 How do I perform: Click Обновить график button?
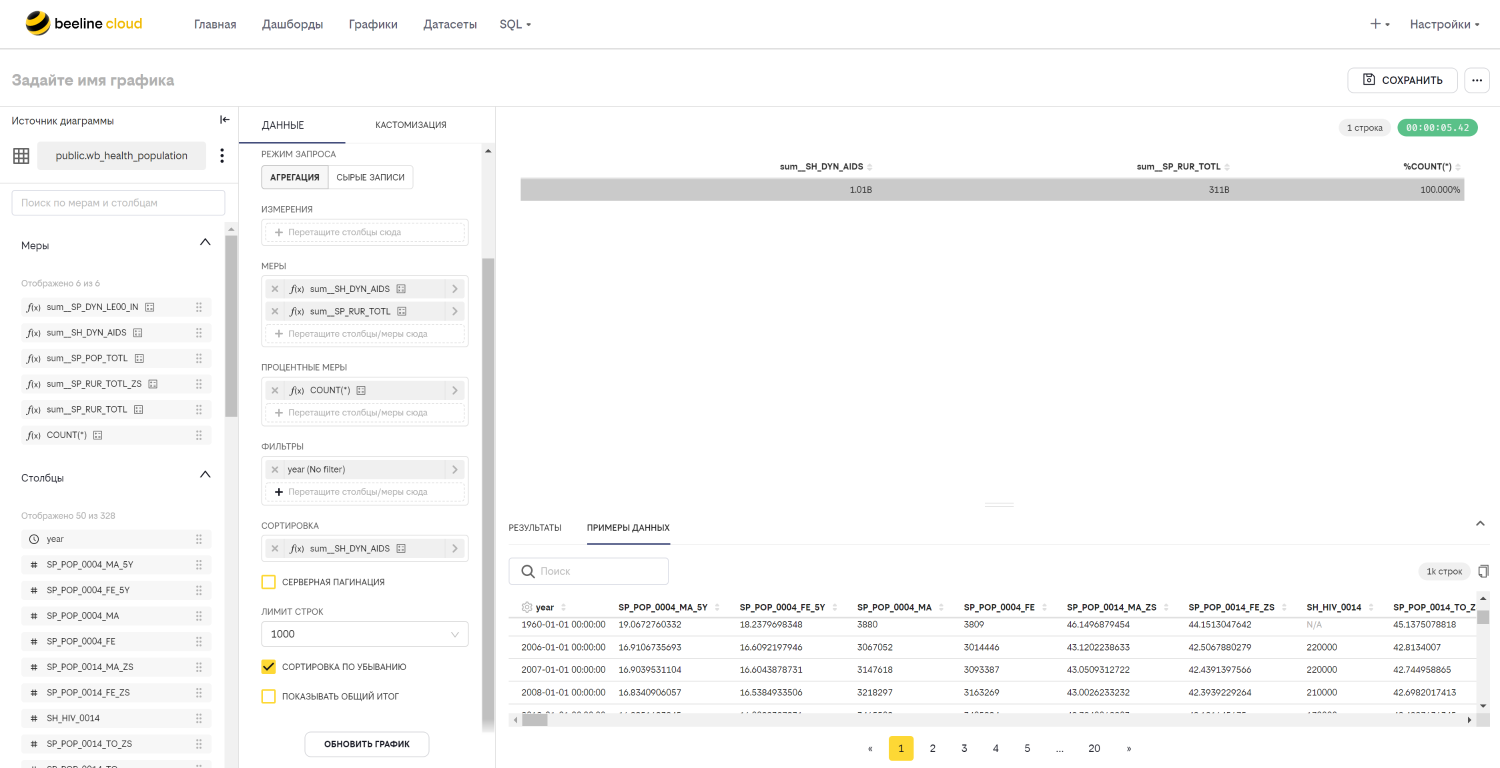(367, 744)
